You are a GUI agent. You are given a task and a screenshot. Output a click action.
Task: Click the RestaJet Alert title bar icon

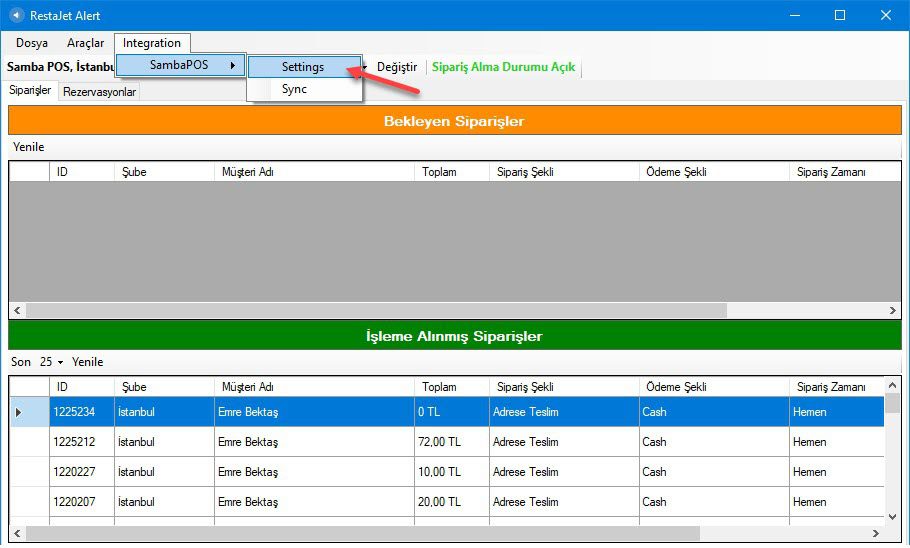[16, 15]
